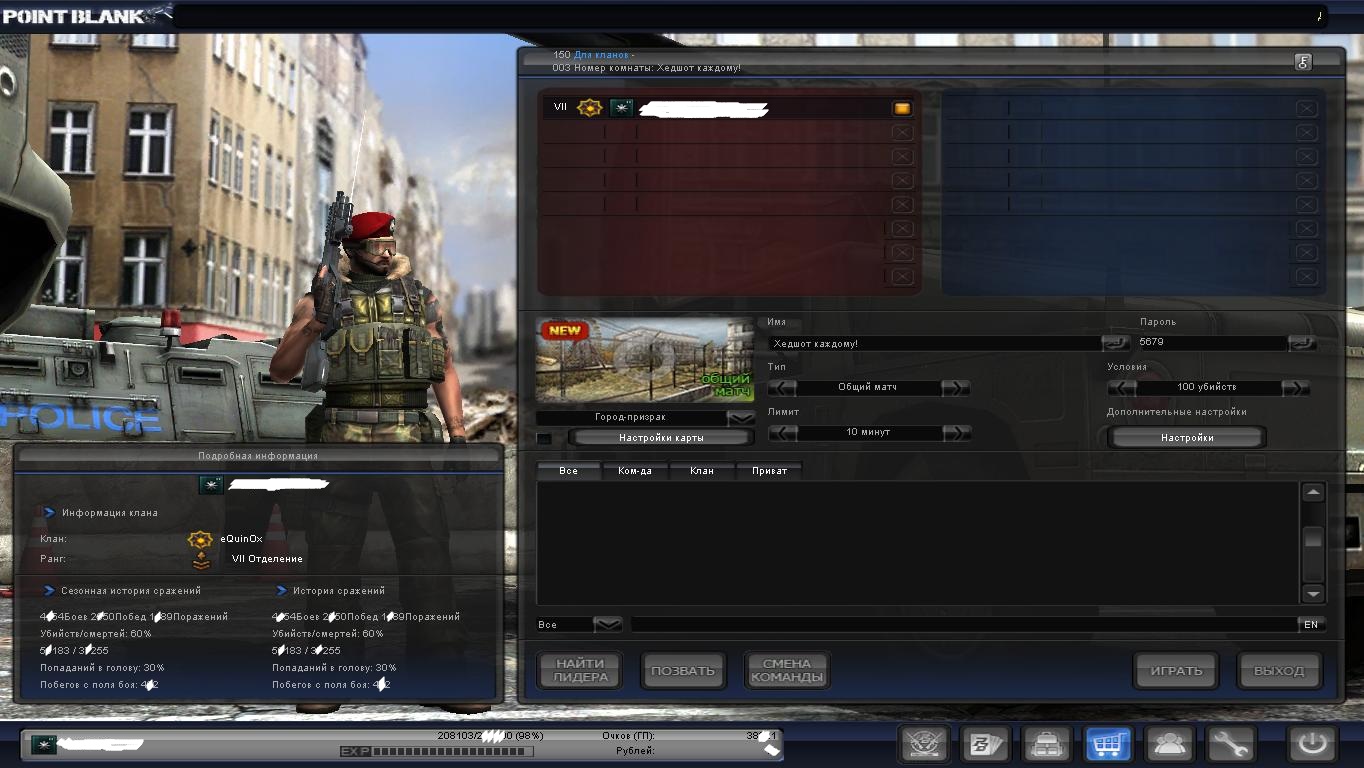Viewport: 1364px width, 768px height.
Task: Click the chat scrollbar thumb
Action: (x=1313, y=538)
